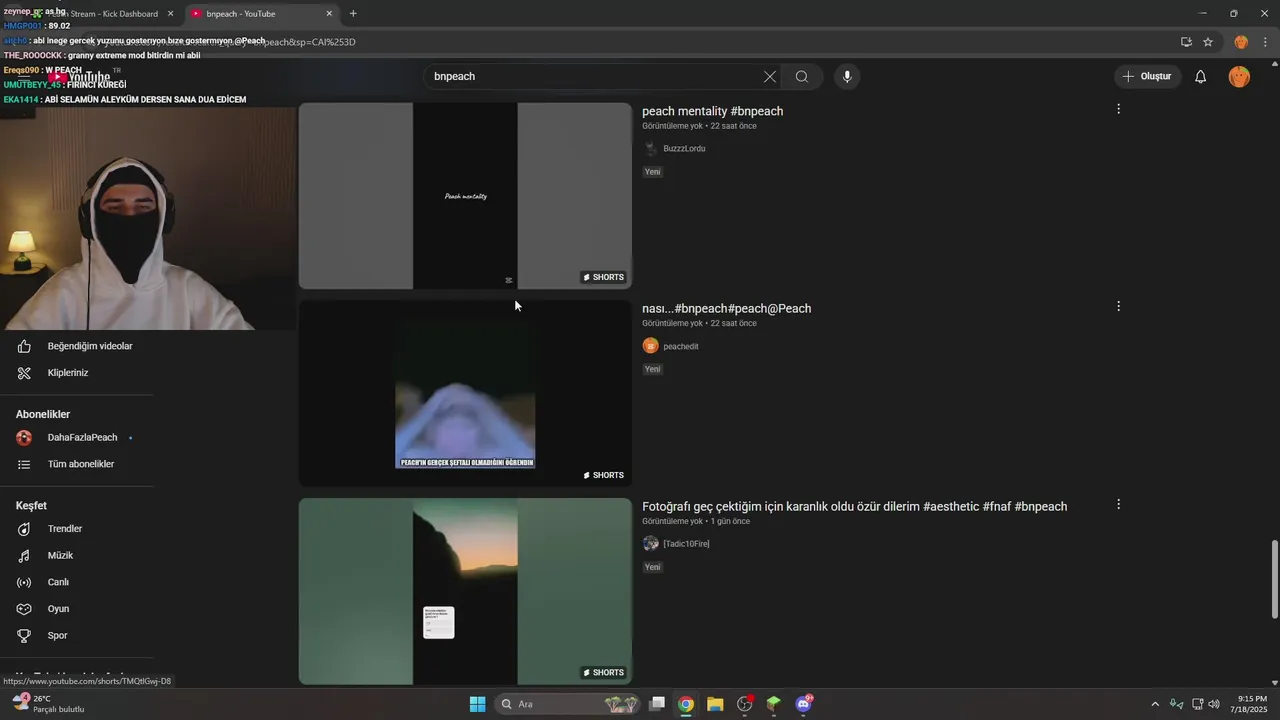This screenshot has width=1280, height=720.
Task: Close the bnpeach YouTube tab
Action: point(329,14)
